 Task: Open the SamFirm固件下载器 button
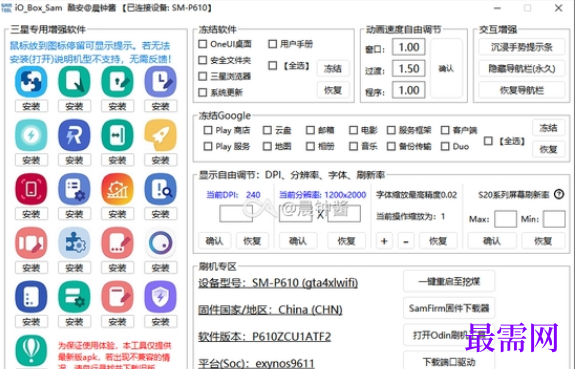[x=449, y=308]
